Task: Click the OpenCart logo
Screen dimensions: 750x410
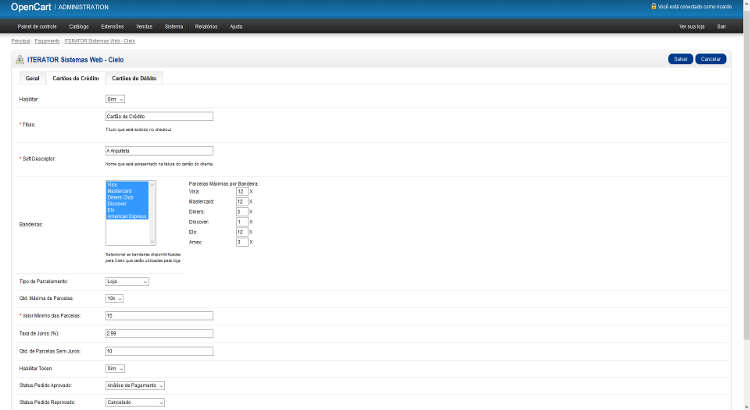Action: tap(31, 7)
